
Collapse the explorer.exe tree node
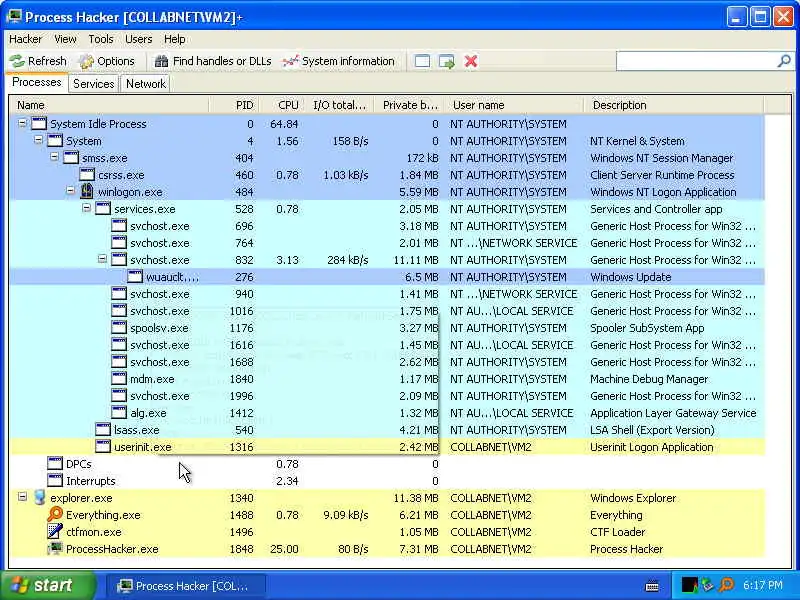click(x=22, y=497)
